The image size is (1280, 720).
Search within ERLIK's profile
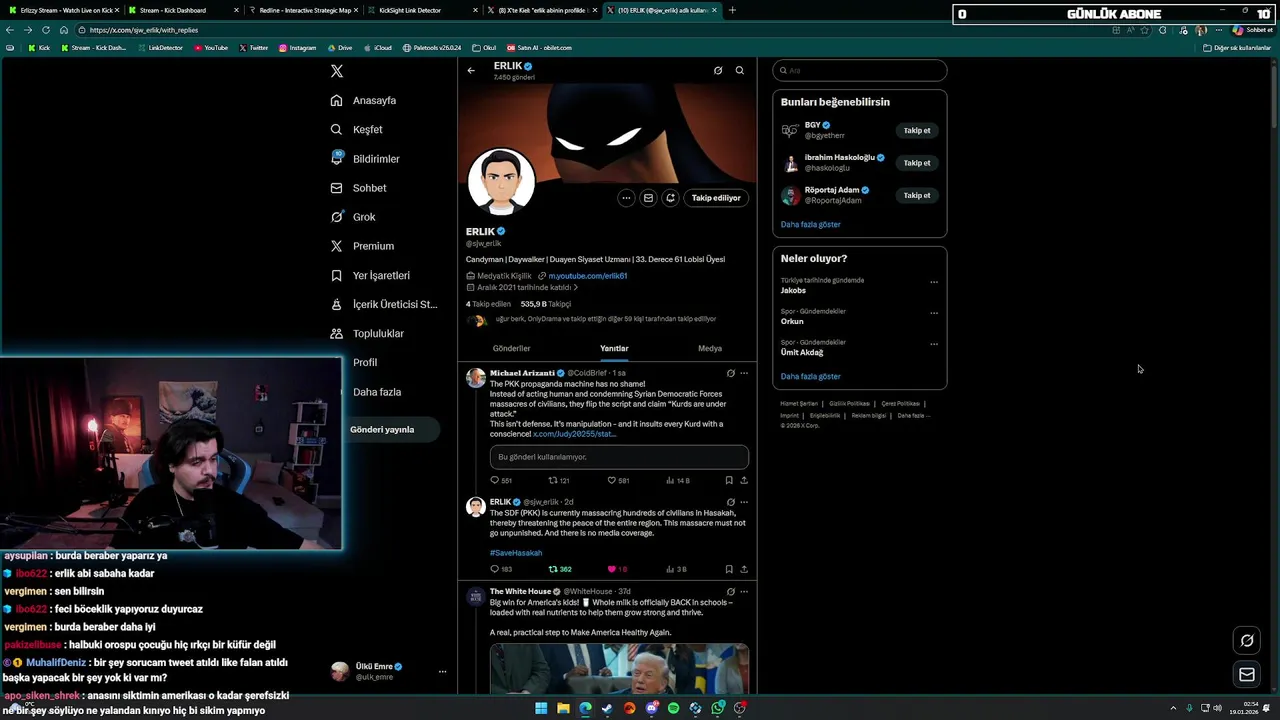pos(740,70)
